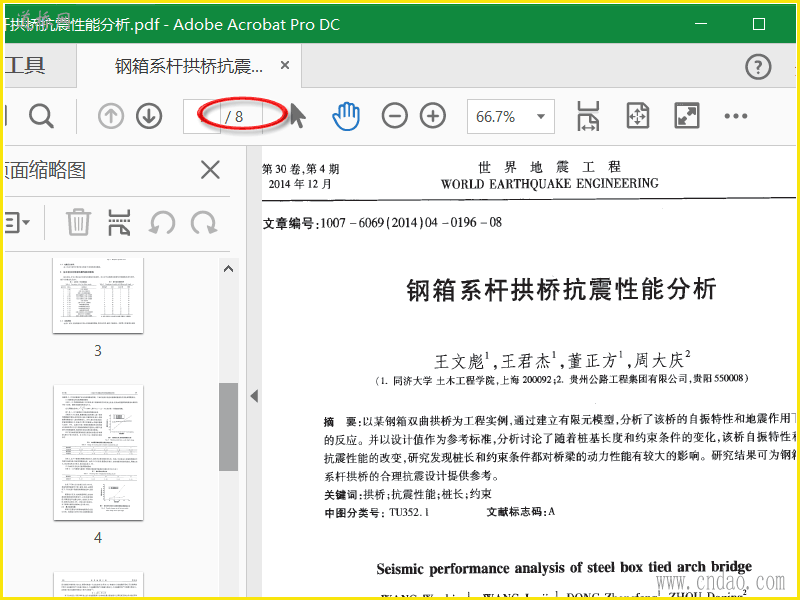Zoom out with the minus button
The height and width of the screenshot is (600, 800).
[394, 116]
